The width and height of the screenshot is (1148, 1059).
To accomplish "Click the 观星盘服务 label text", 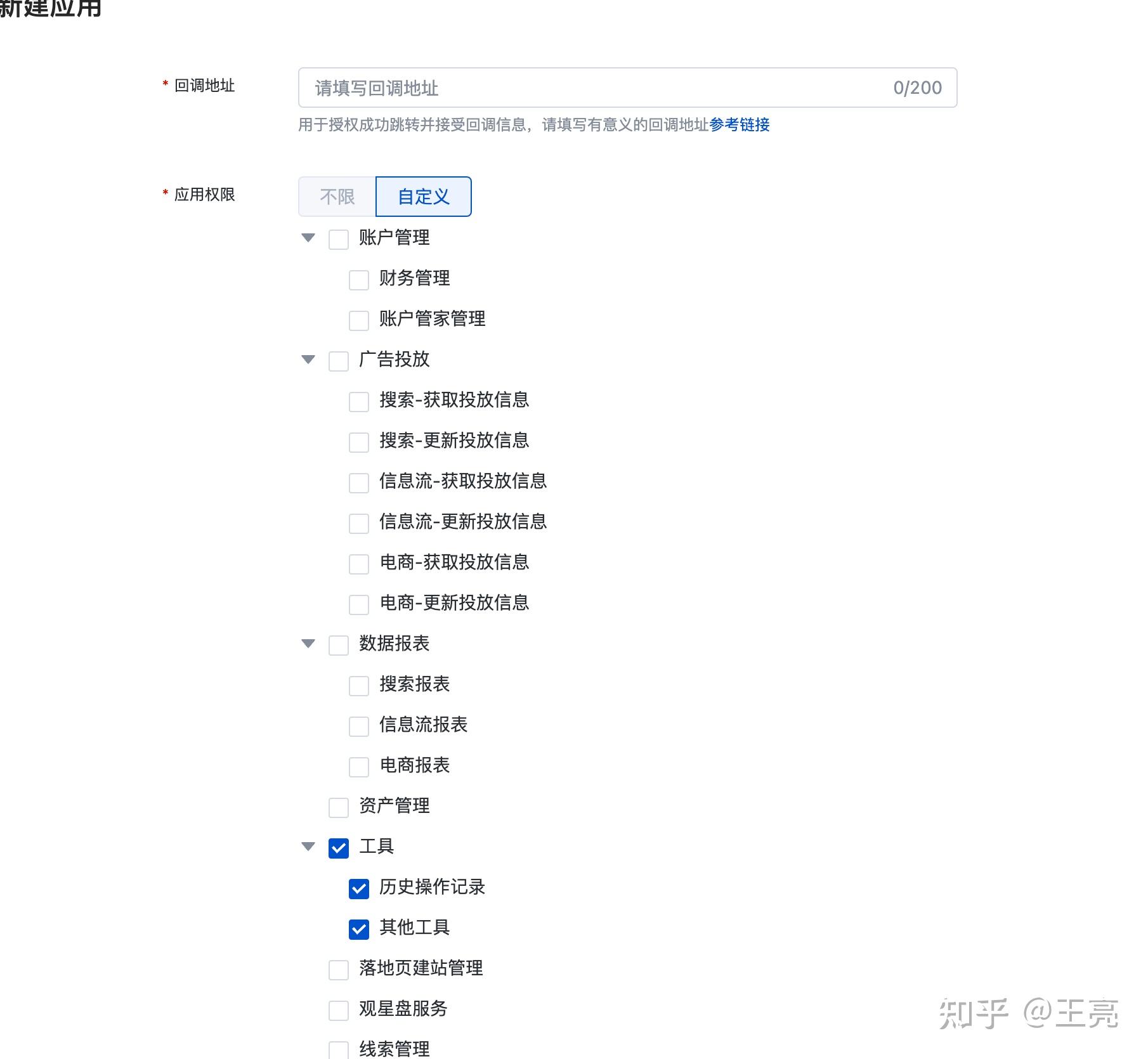I will point(403,1009).
